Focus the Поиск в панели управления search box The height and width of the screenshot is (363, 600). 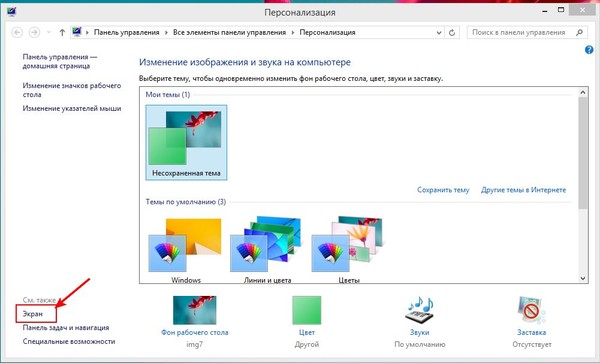[527, 33]
